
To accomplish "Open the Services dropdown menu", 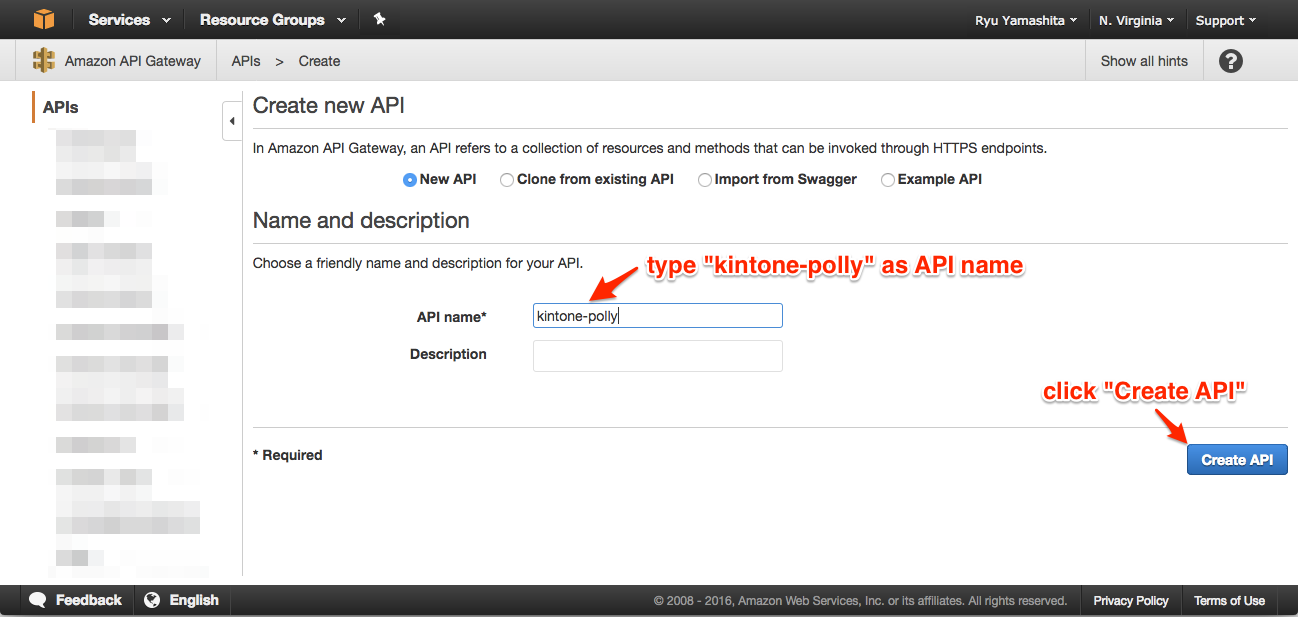I will pos(129,19).
